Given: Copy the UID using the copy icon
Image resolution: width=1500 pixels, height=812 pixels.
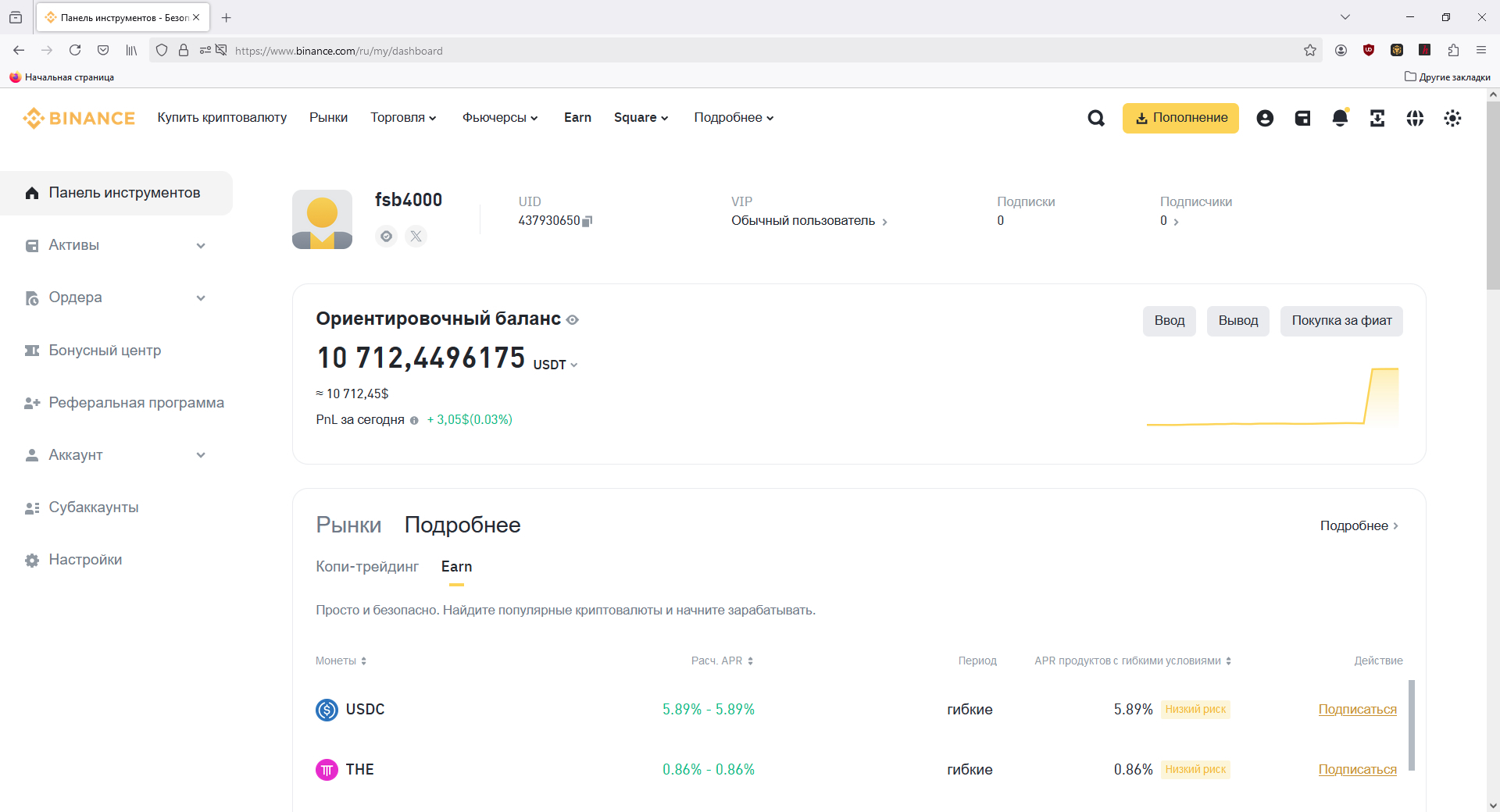Looking at the screenshot, I should 587,221.
